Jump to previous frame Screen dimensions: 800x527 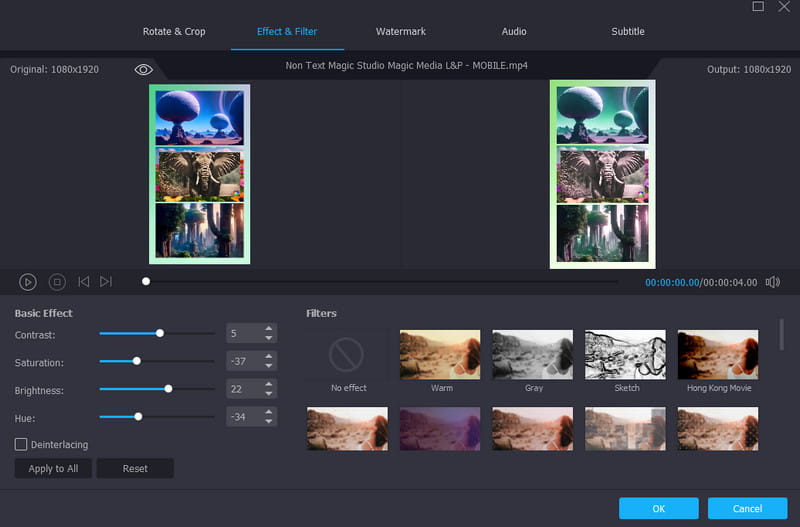84,282
